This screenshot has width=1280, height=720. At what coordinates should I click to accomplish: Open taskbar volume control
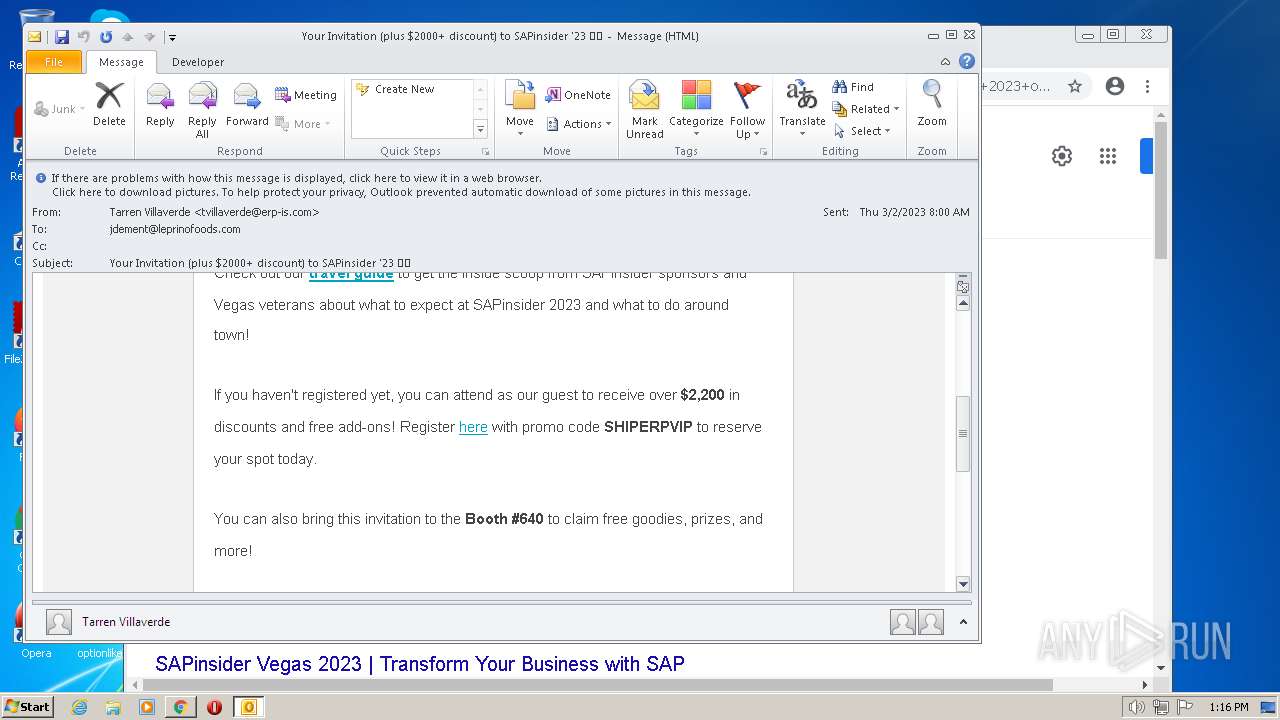pos(1136,707)
